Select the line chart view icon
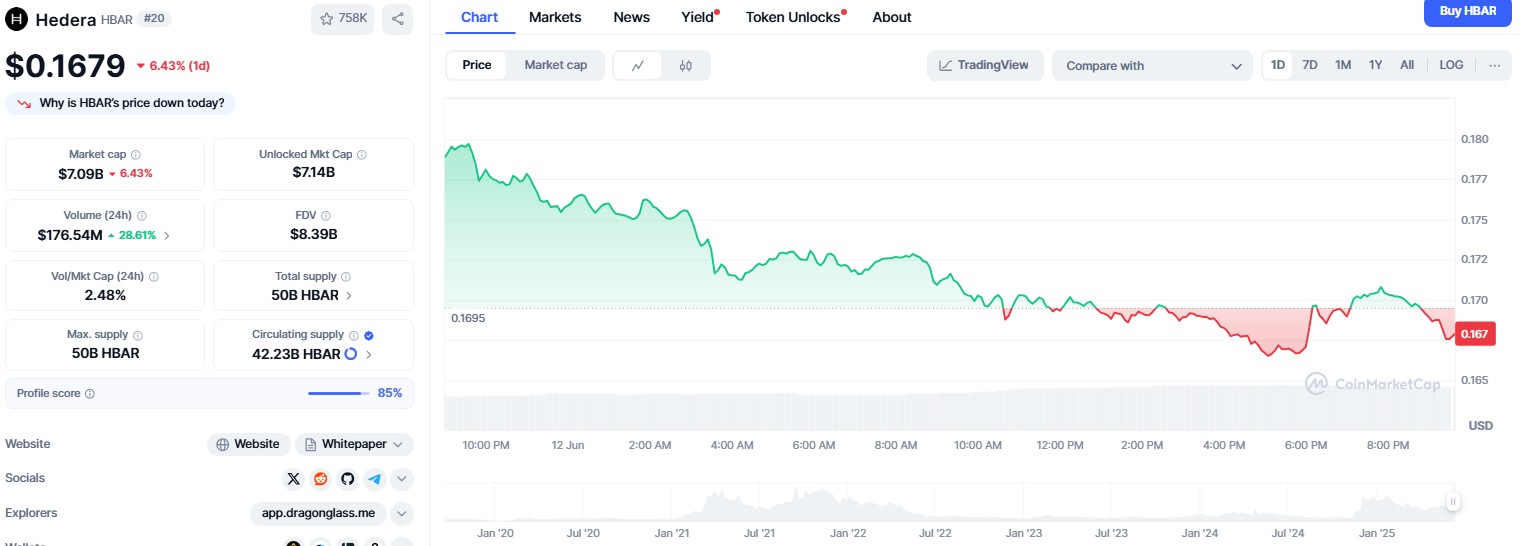This screenshot has height=546, width=1520. click(x=638, y=66)
